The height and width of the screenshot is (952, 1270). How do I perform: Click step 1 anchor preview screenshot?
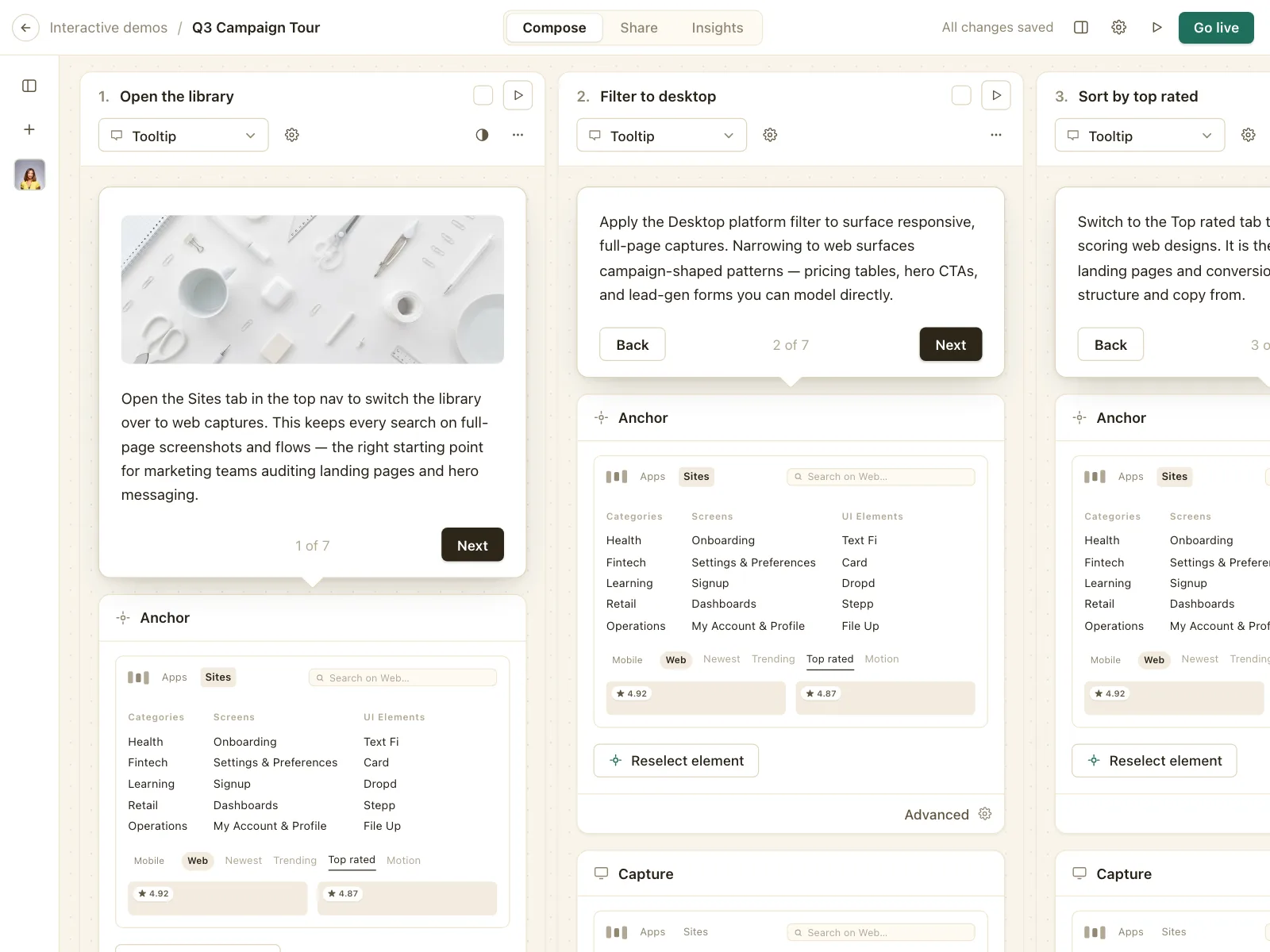point(313,792)
